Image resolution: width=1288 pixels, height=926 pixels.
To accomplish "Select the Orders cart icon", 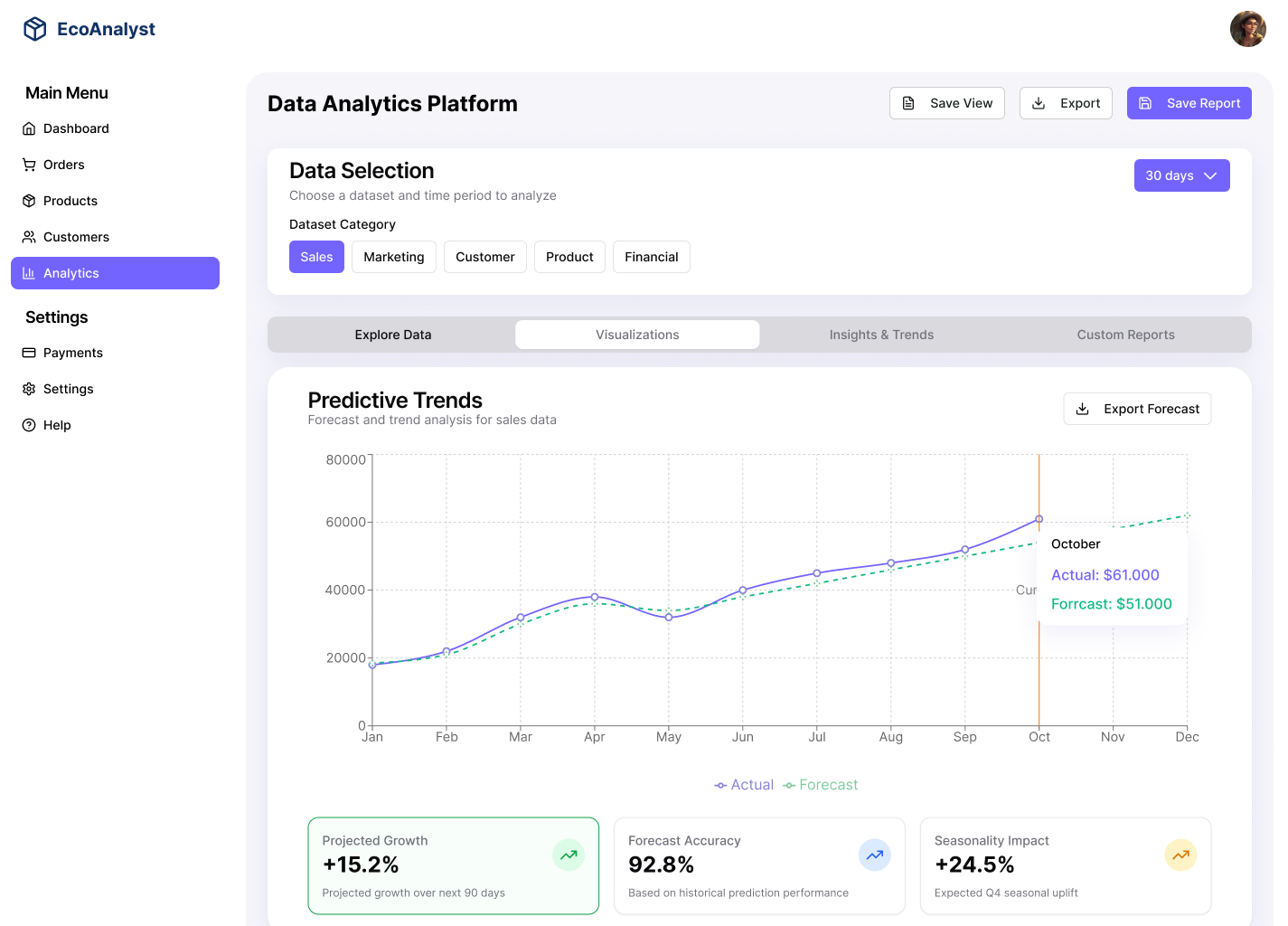I will pos(29,165).
